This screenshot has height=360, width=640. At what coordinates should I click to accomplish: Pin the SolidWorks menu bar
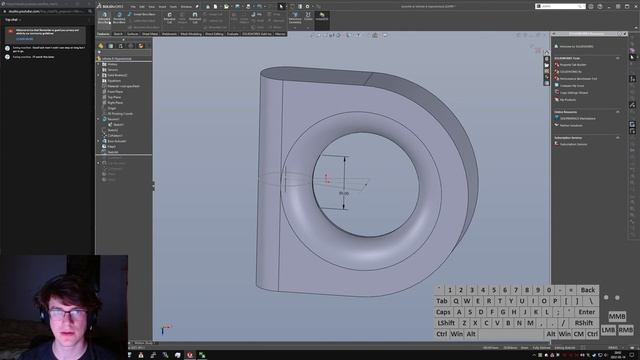pyautogui.click(x=197, y=7)
